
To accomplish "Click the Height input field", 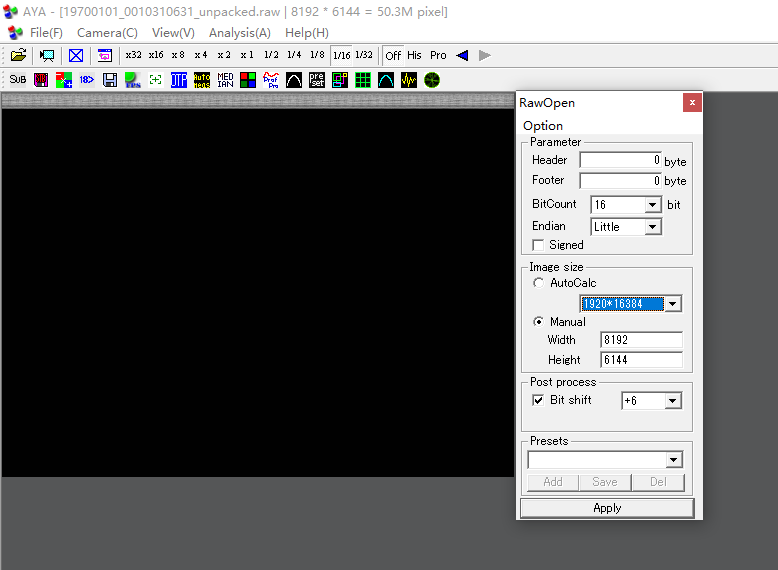I will point(641,360).
